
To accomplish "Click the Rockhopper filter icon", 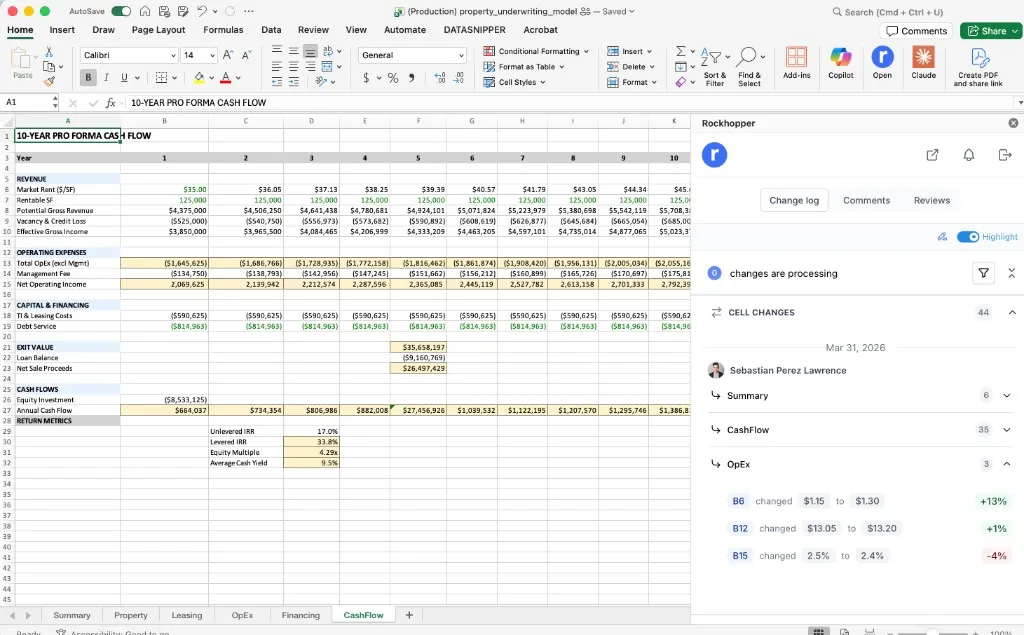I will [983, 272].
